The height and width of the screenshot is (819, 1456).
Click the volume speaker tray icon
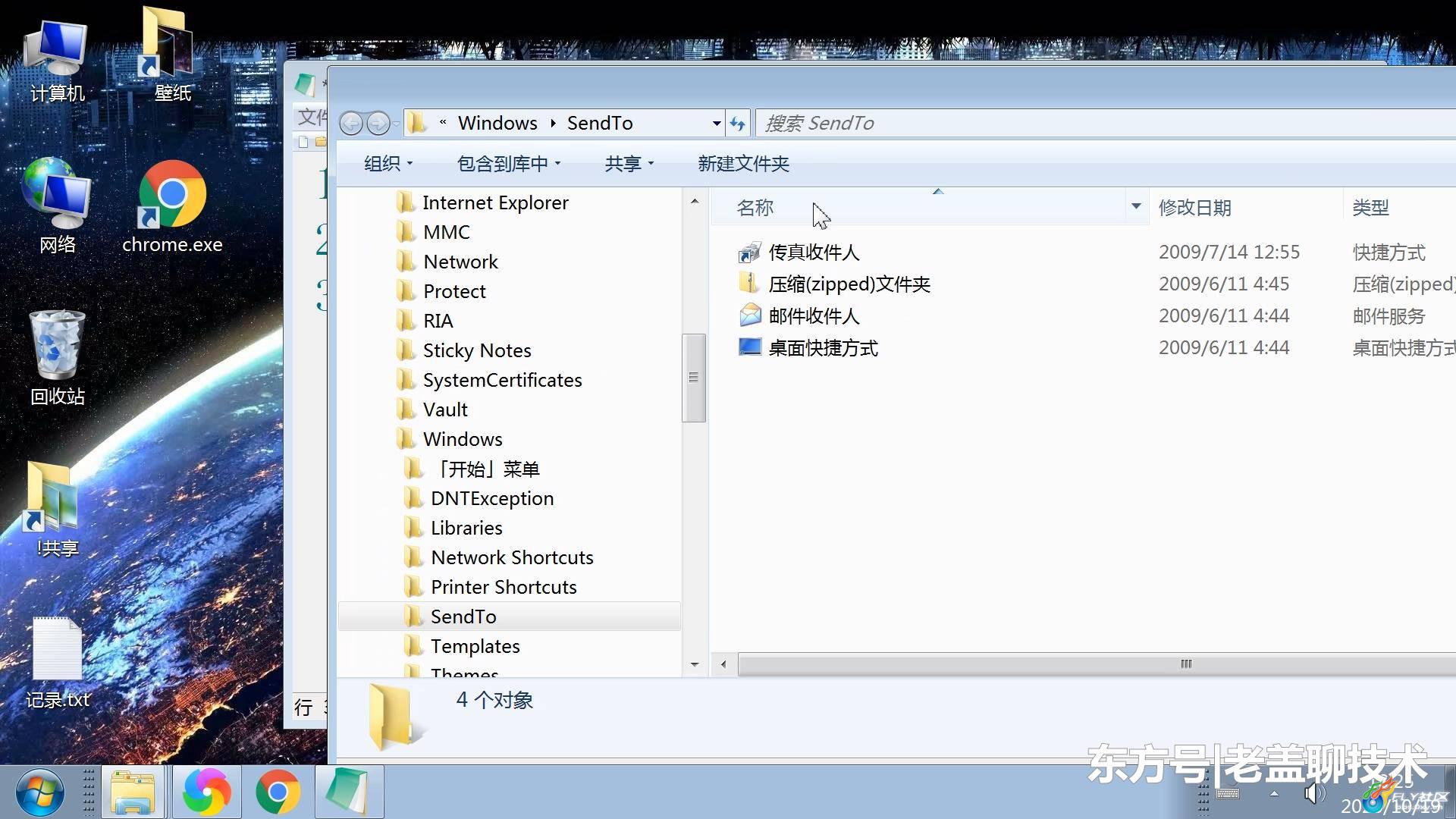pos(1313,793)
